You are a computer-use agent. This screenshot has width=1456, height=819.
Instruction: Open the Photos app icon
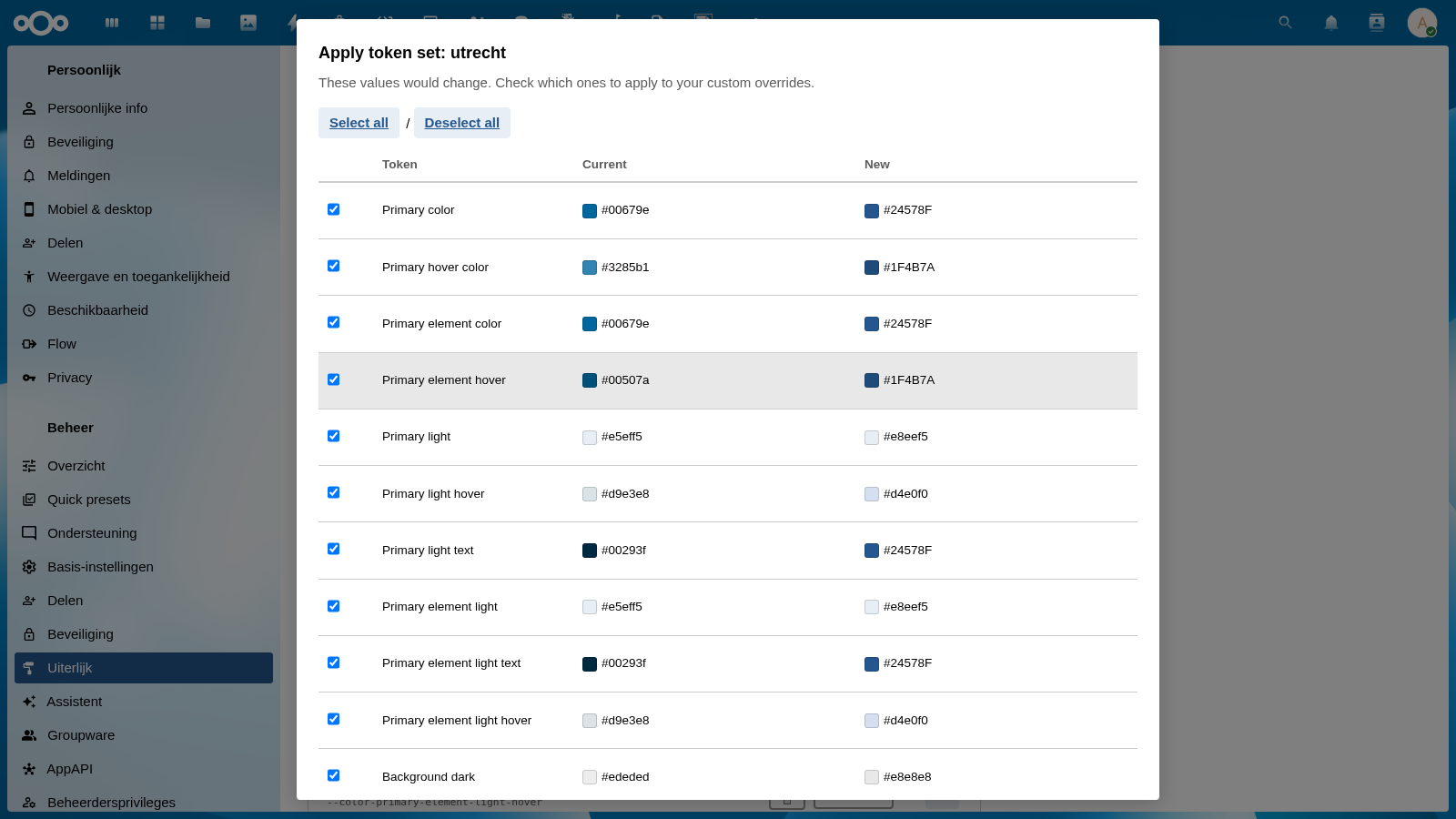click(x=248, y=23)
